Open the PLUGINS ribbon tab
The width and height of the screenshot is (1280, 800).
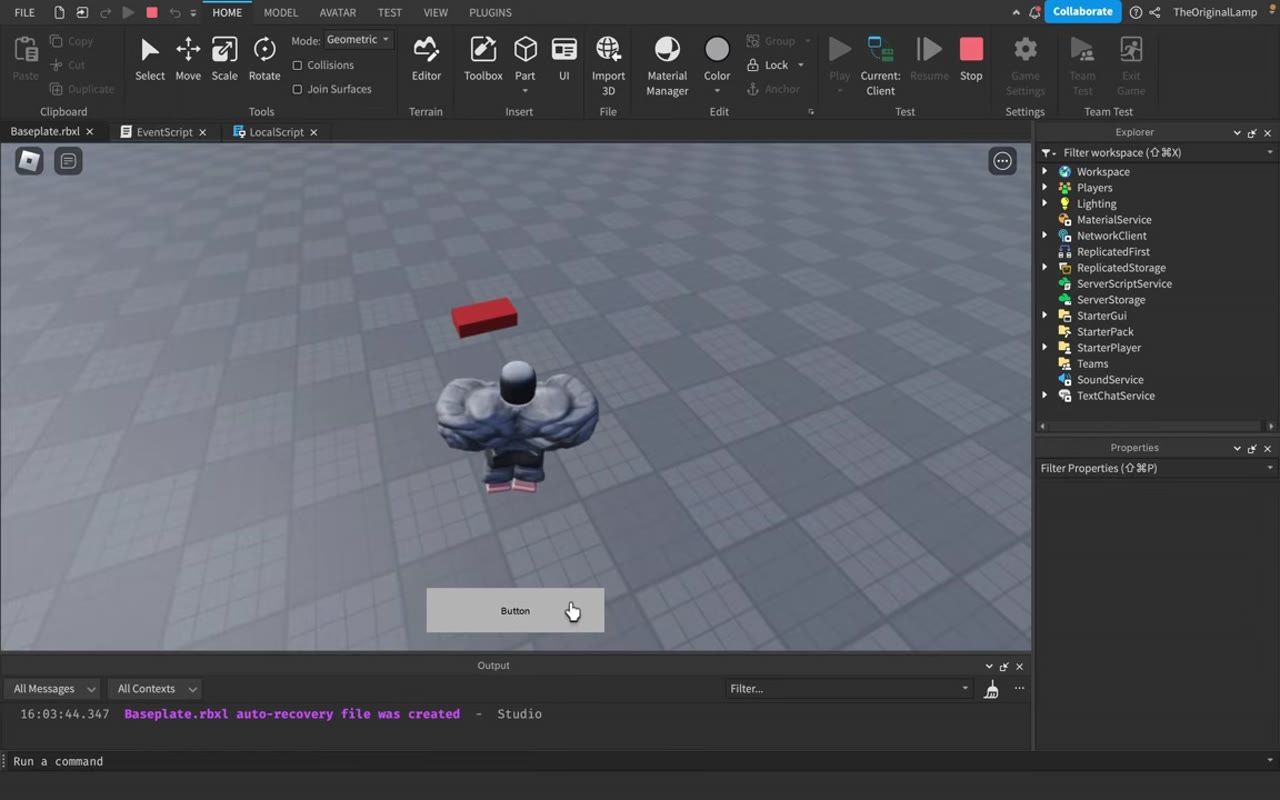pos(490,12)
